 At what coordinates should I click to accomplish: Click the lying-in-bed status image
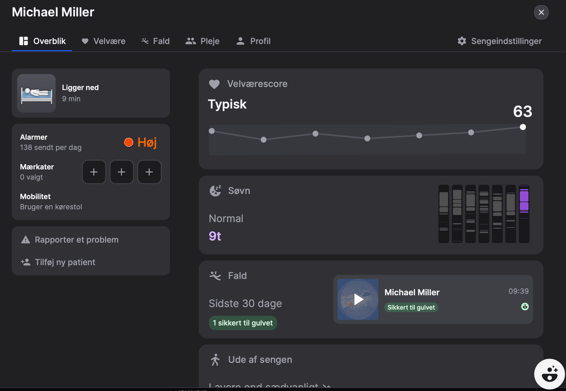pos(36,94)
